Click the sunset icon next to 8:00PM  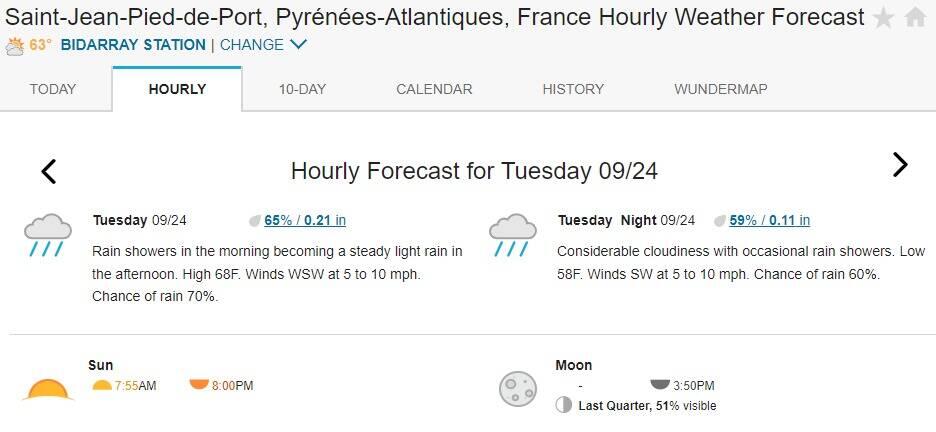199,384
